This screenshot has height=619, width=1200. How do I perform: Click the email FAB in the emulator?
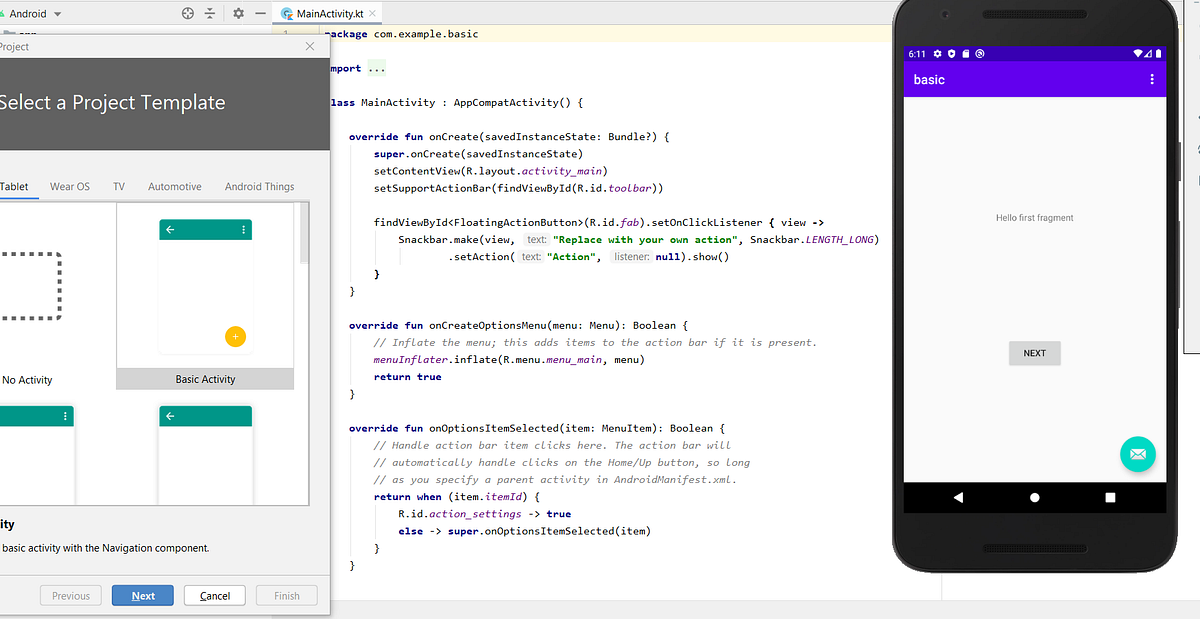pos(1138,454)
